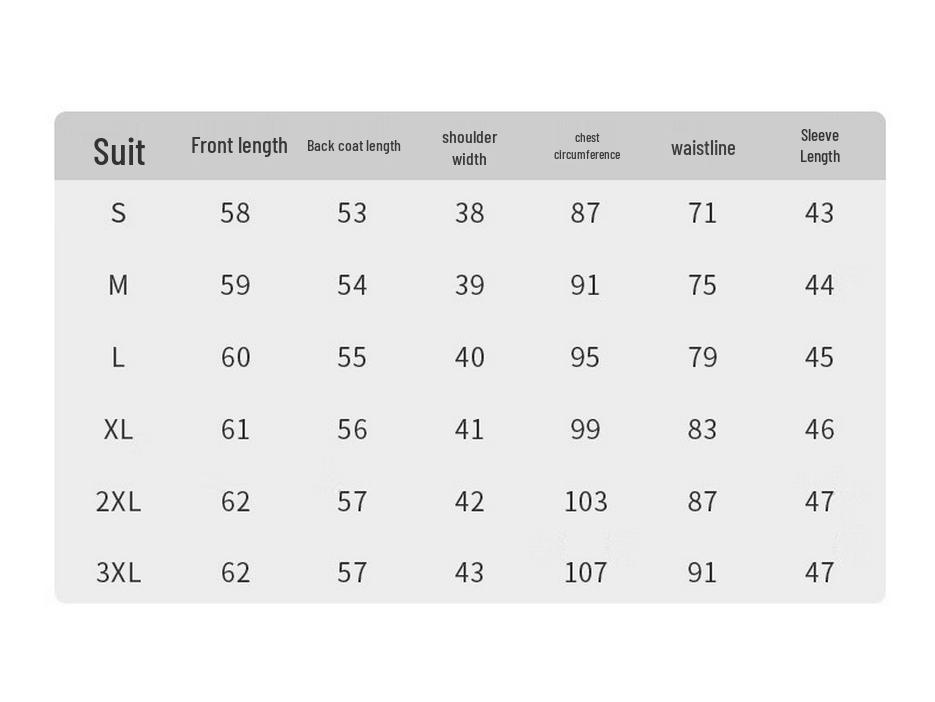Select the 79 waistline value for L
935x702 pixels.
(702, 357)
